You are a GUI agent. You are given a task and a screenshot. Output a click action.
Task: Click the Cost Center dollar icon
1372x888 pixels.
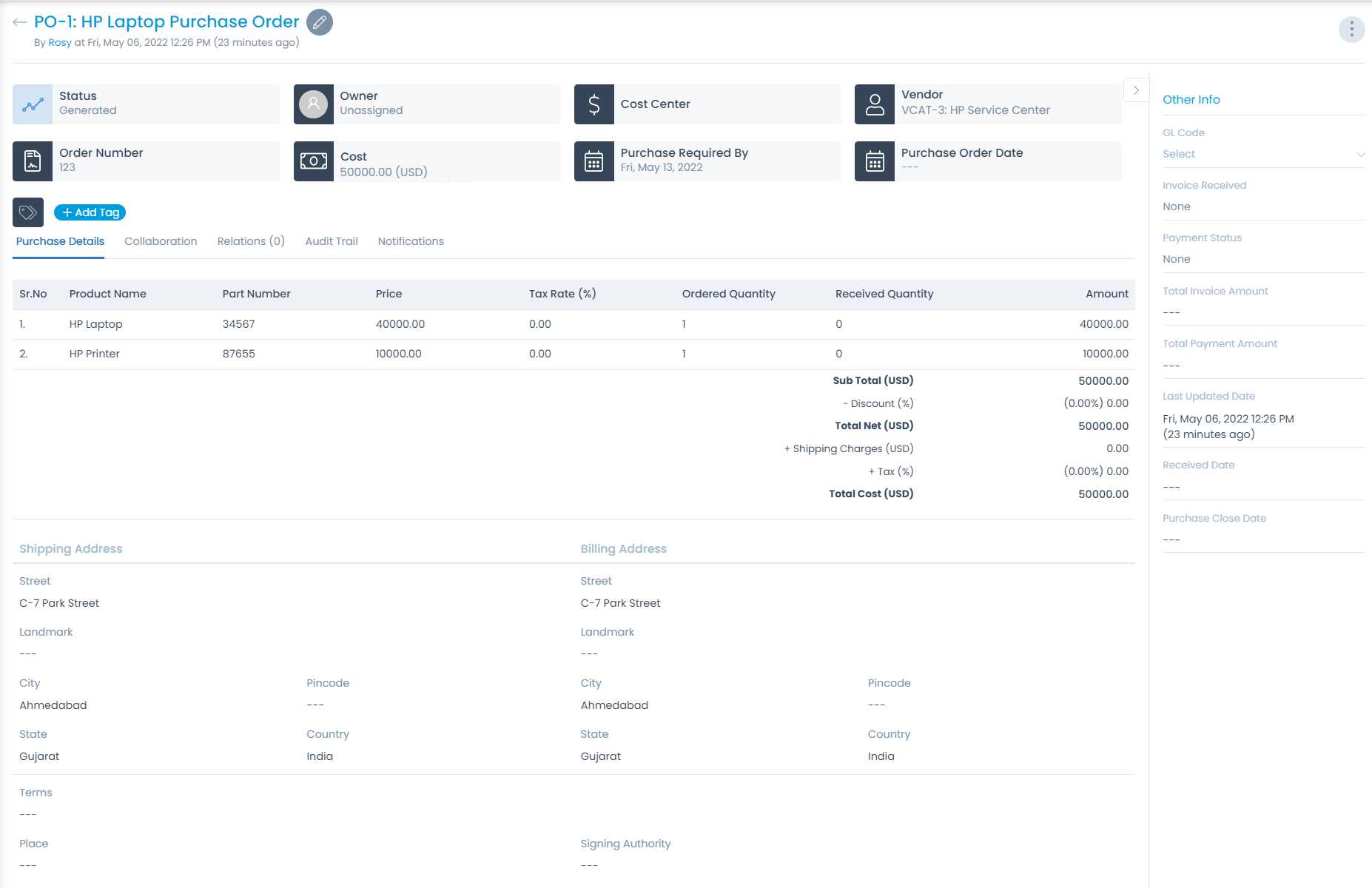593,104
